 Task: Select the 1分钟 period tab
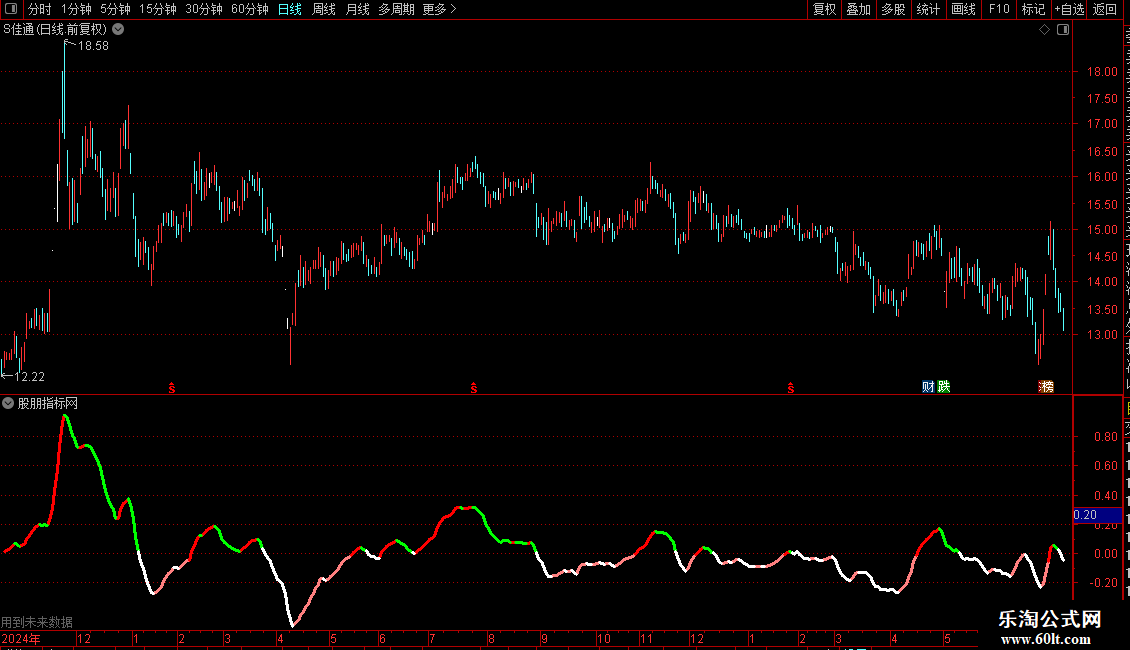pyautogui.click(x=76, y=9)
